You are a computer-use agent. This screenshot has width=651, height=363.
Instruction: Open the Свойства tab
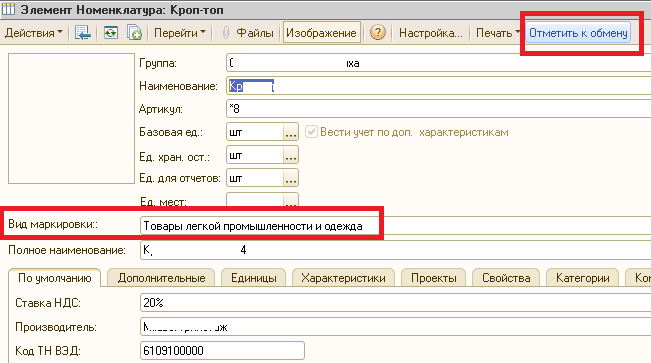[x=506, y=278]
